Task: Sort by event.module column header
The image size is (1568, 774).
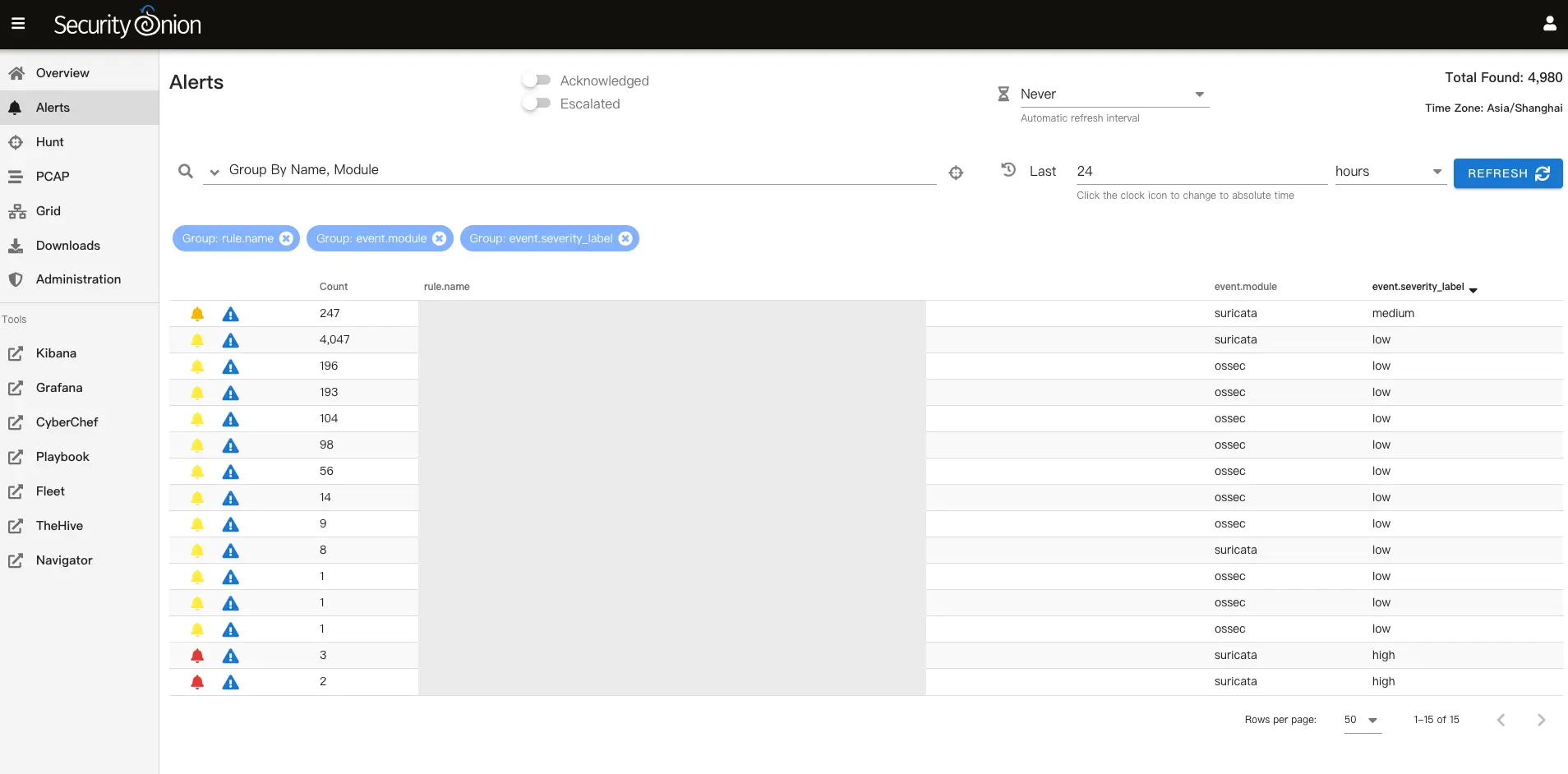Action: (x=1246, y=287)
